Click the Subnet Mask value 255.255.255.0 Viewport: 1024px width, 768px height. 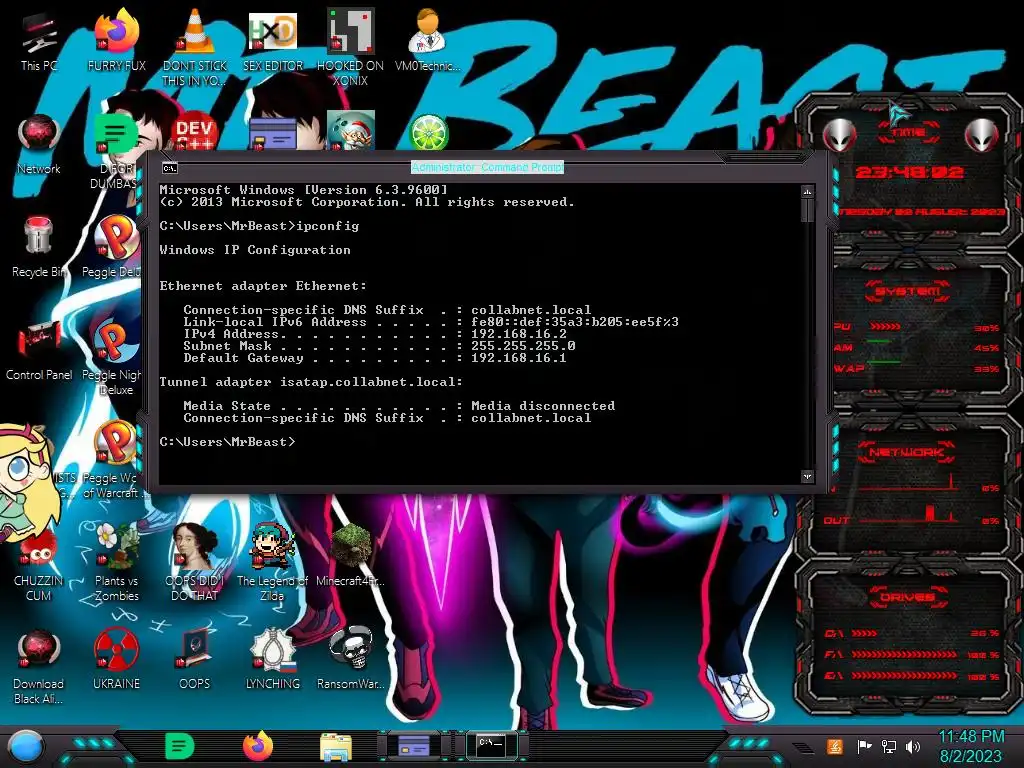click(x=523, y=345)
